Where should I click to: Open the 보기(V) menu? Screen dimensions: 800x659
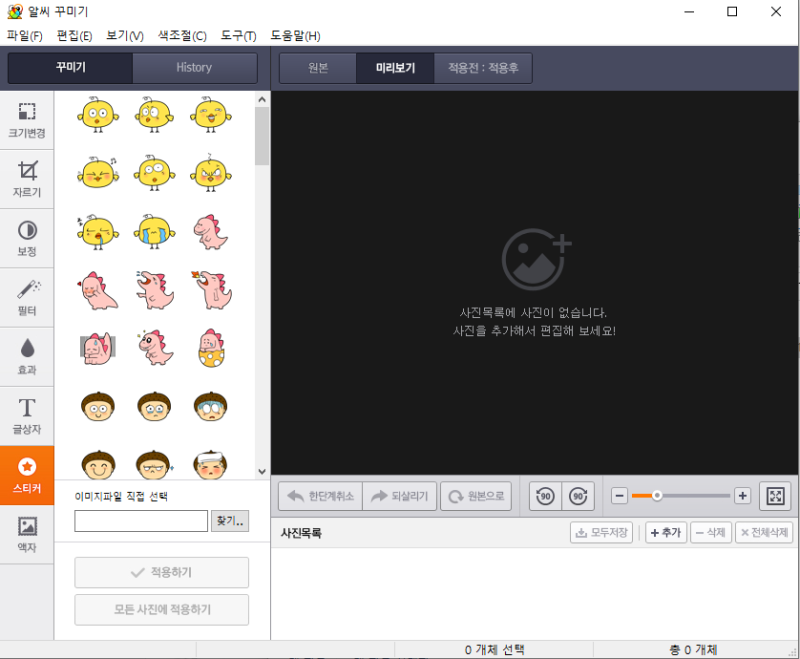tap(125, 36)
